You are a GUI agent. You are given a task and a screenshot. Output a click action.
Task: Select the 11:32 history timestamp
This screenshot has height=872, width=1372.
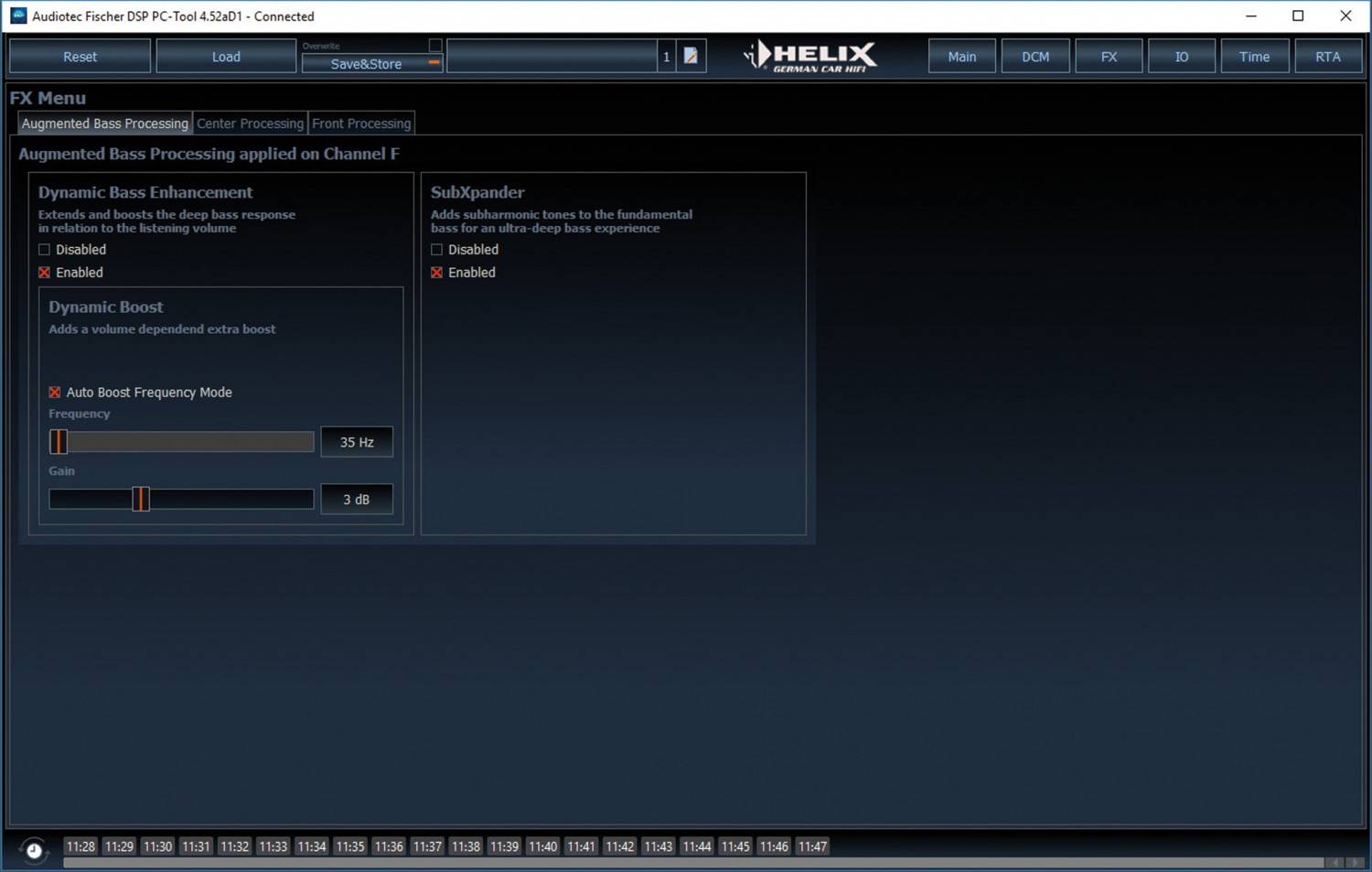(x=234, y=846)
